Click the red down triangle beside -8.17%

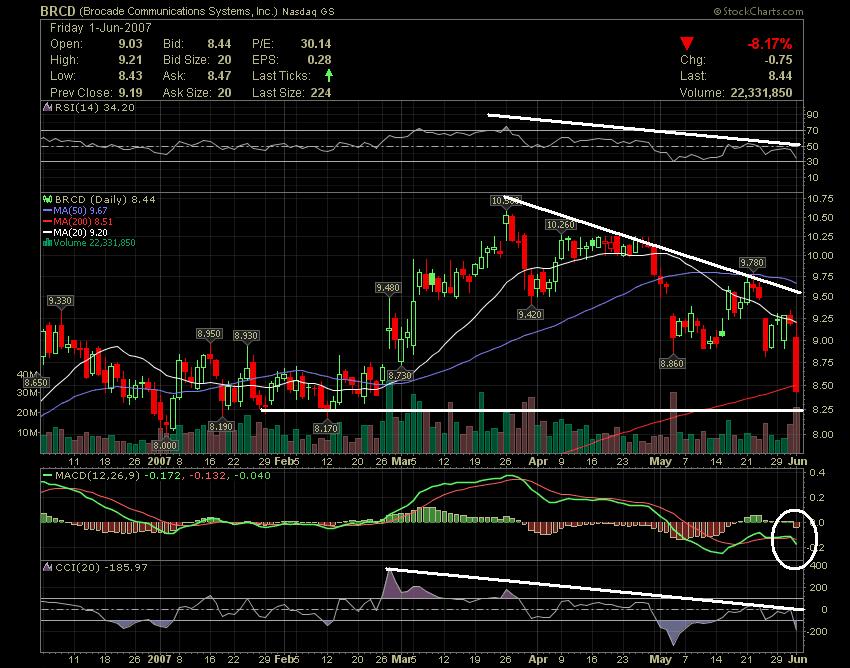[687, 43]
